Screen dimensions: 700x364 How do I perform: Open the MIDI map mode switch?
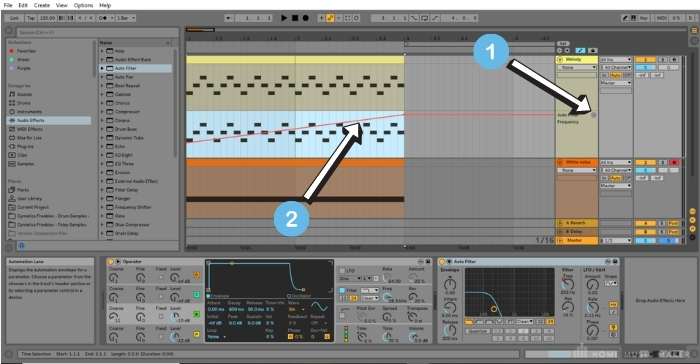[x=661, y=18]
